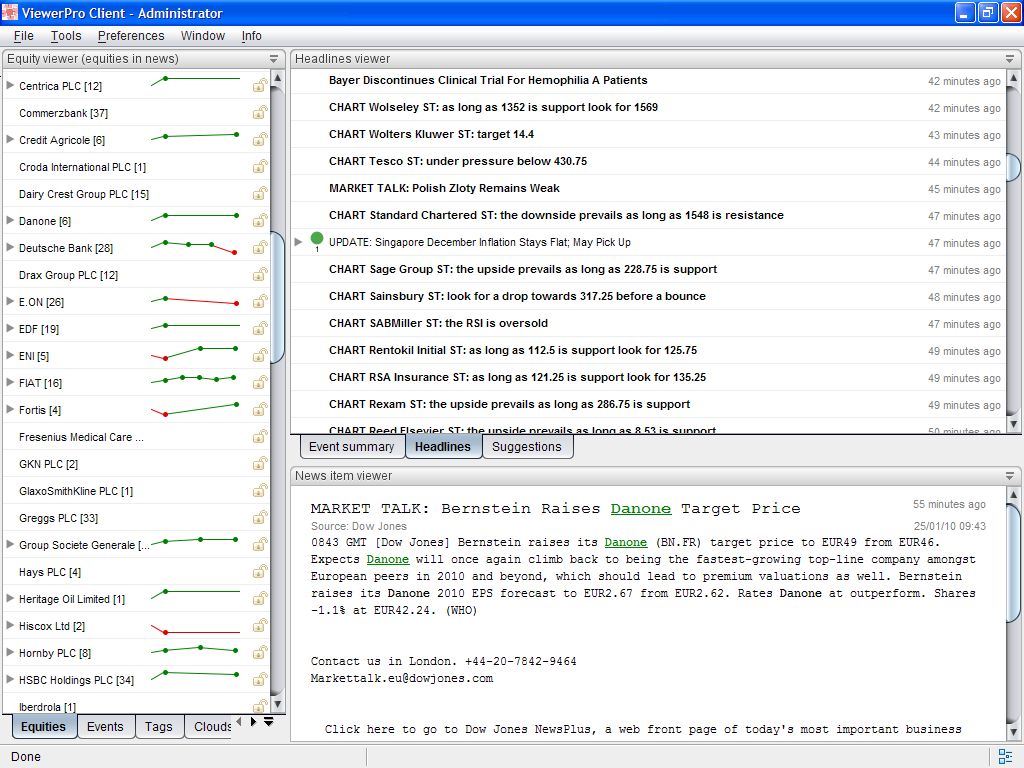Select the Equities tab
The image size is (1024, 768).
click(x=44, y=726)
